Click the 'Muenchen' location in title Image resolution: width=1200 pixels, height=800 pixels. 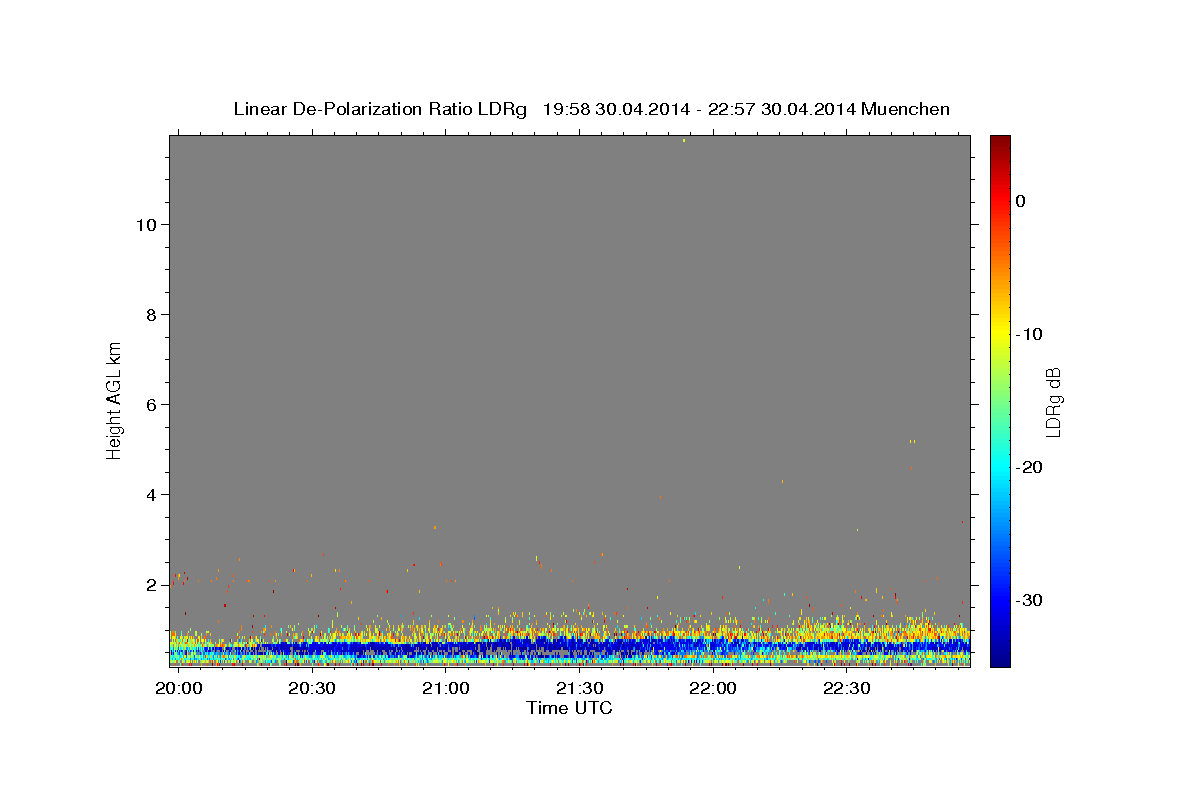point(905,109)
